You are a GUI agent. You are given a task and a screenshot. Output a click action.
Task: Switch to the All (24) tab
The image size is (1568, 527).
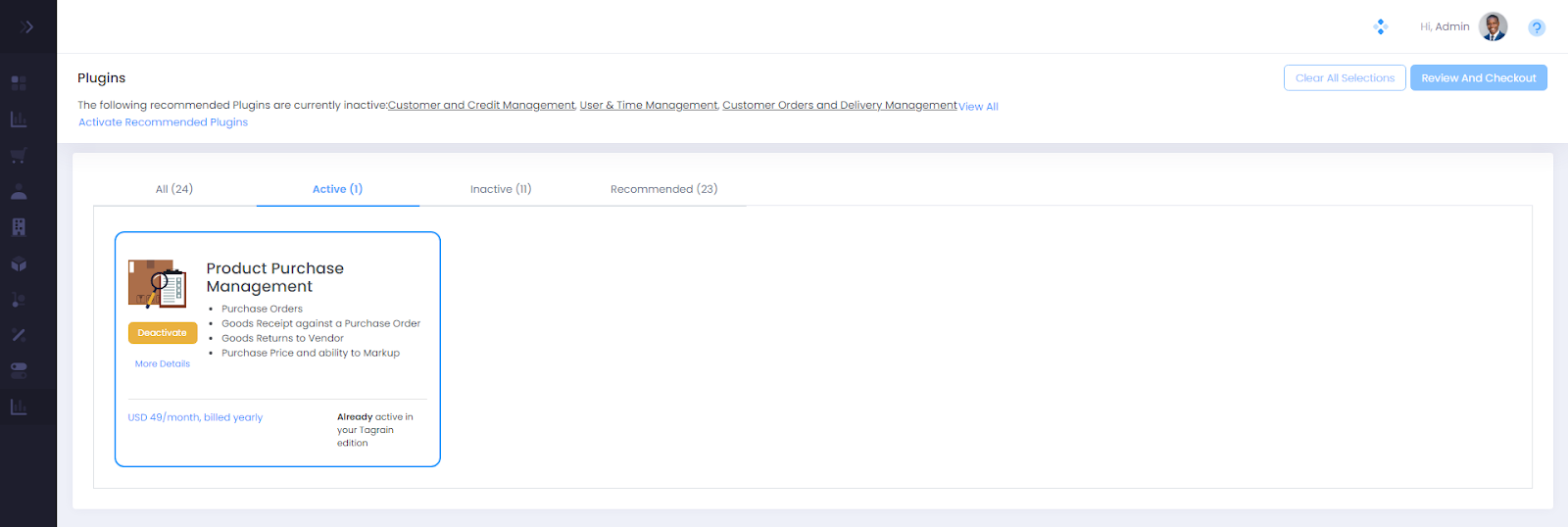174,189
